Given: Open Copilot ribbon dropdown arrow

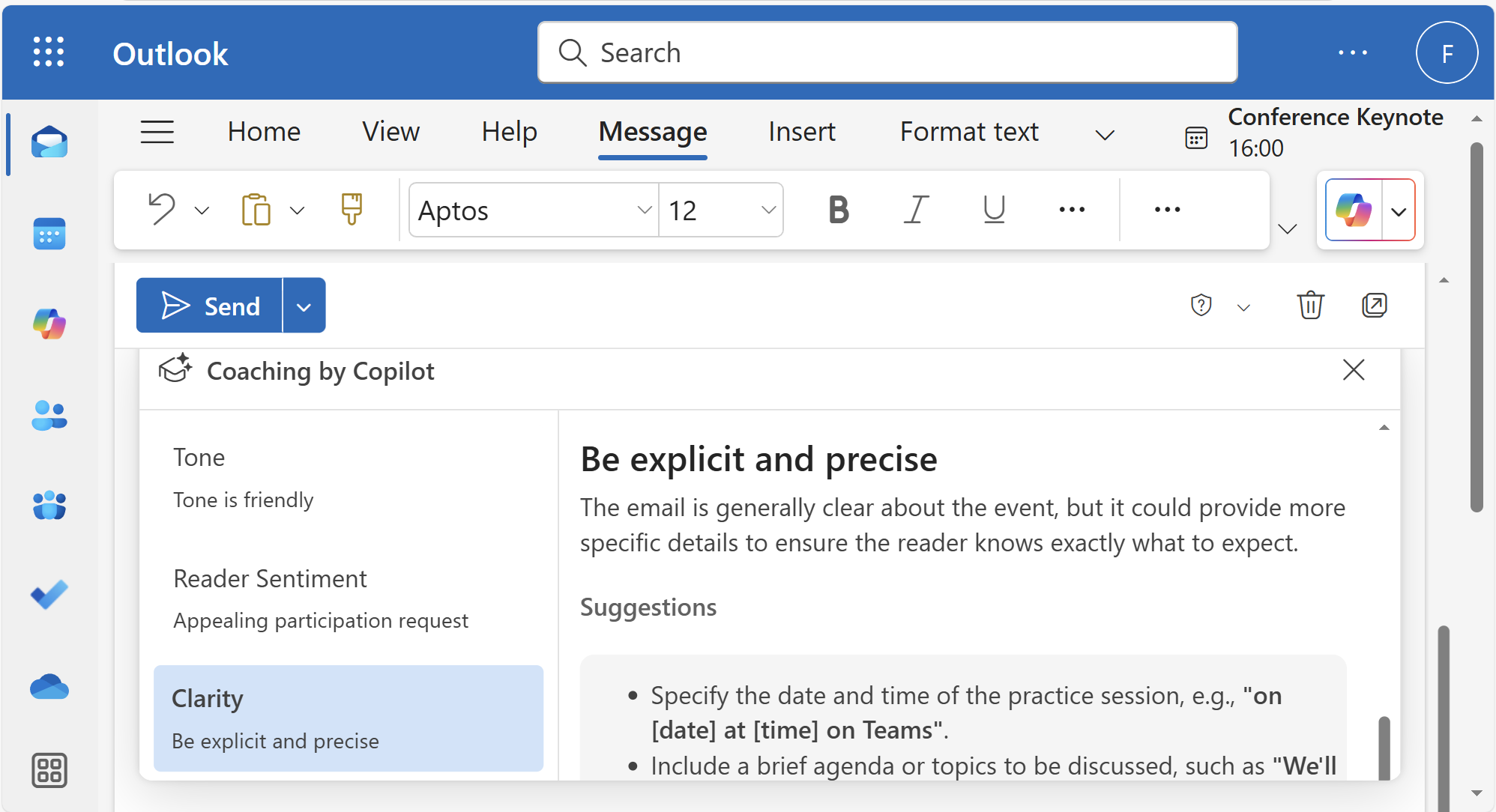Looking at the screenshot, I should pyautogui.click(x=1399, y=211).
